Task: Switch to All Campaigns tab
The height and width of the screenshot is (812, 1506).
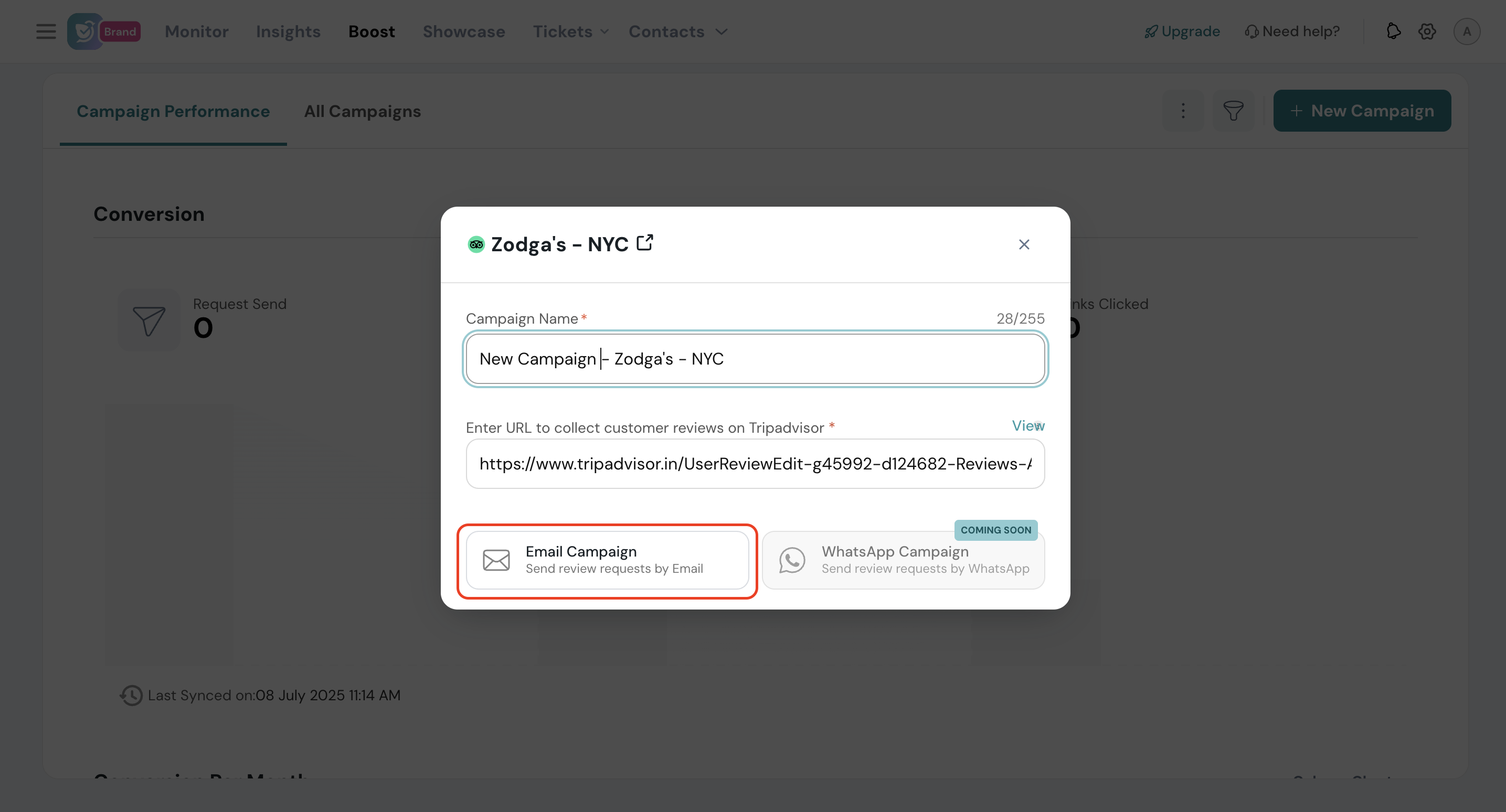Action: tap(362, 111)
